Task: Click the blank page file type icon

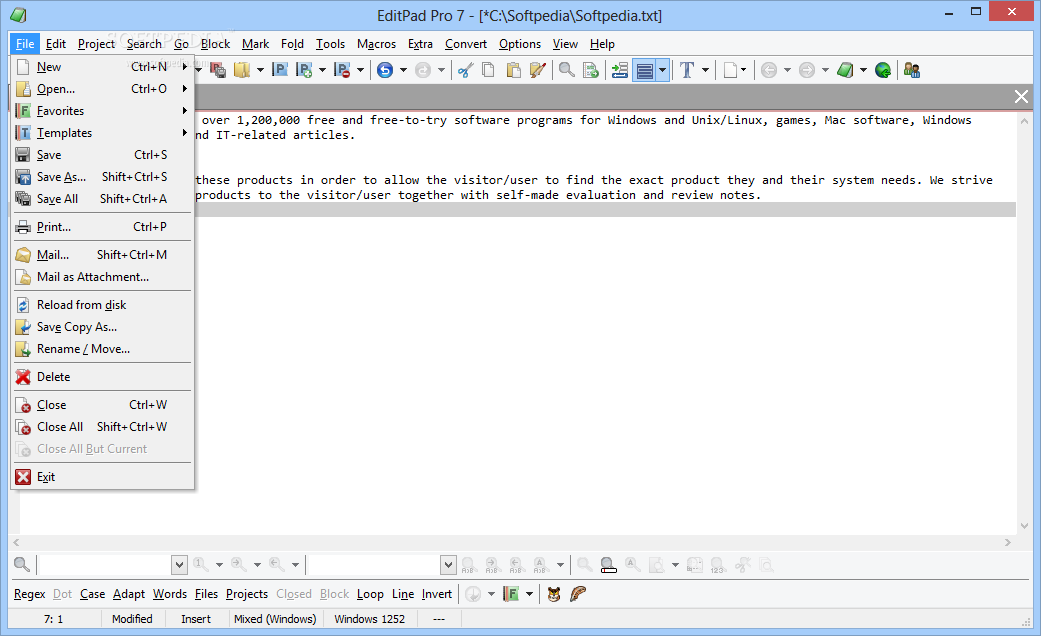Action: [730, 70]
